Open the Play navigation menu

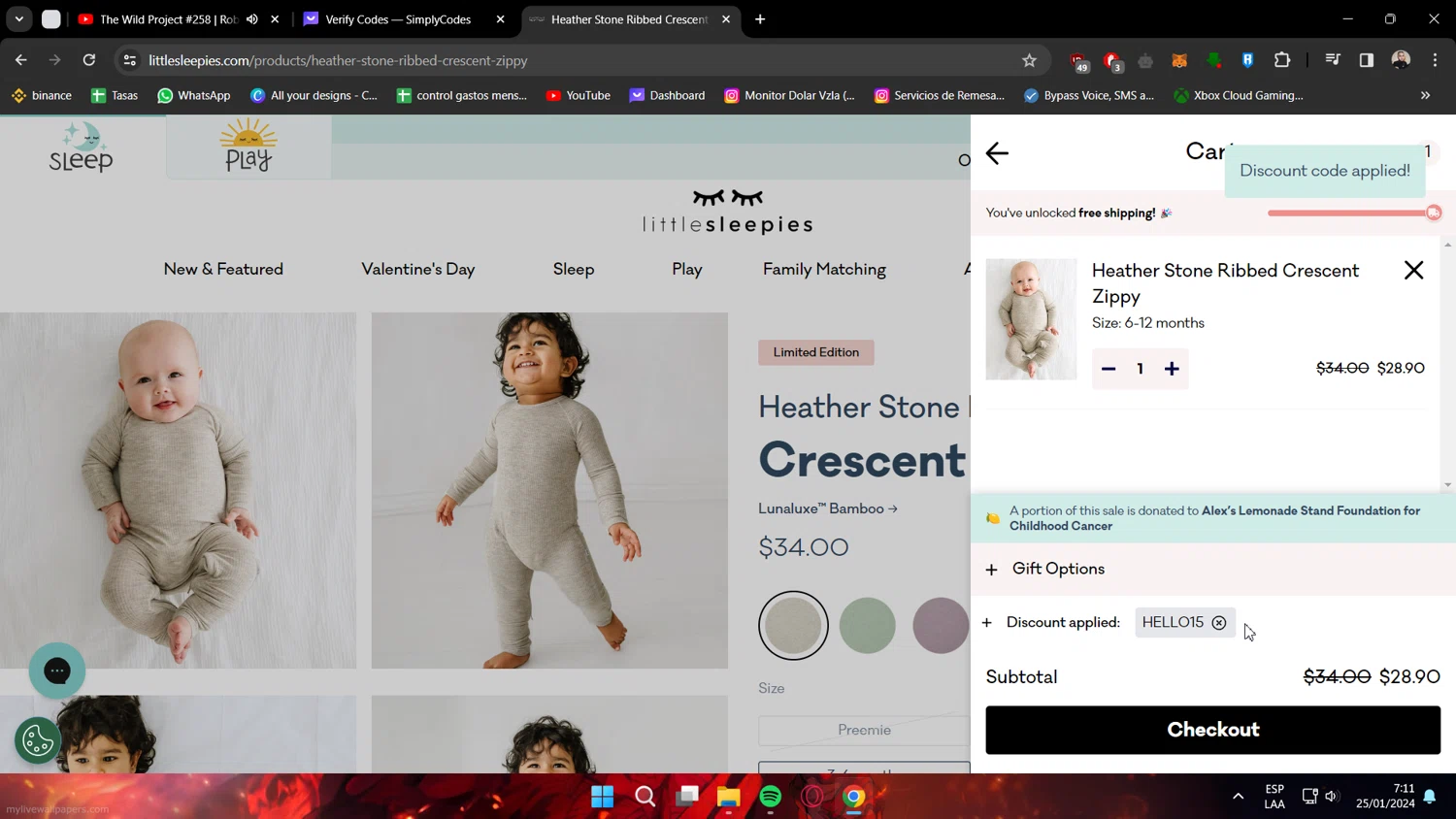687,270
